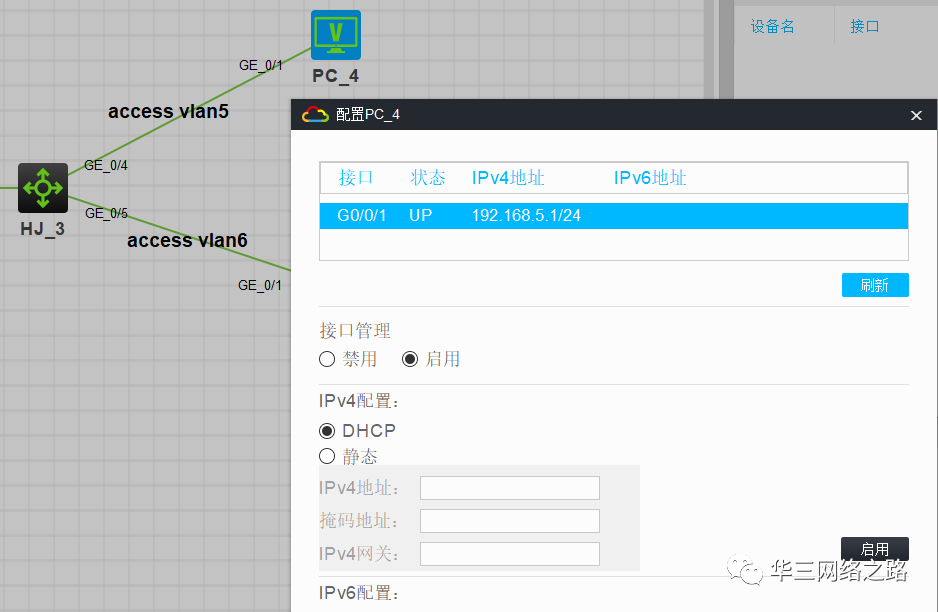Click the access vlan5 label
The image size is (938, 612).
point(167,111)
